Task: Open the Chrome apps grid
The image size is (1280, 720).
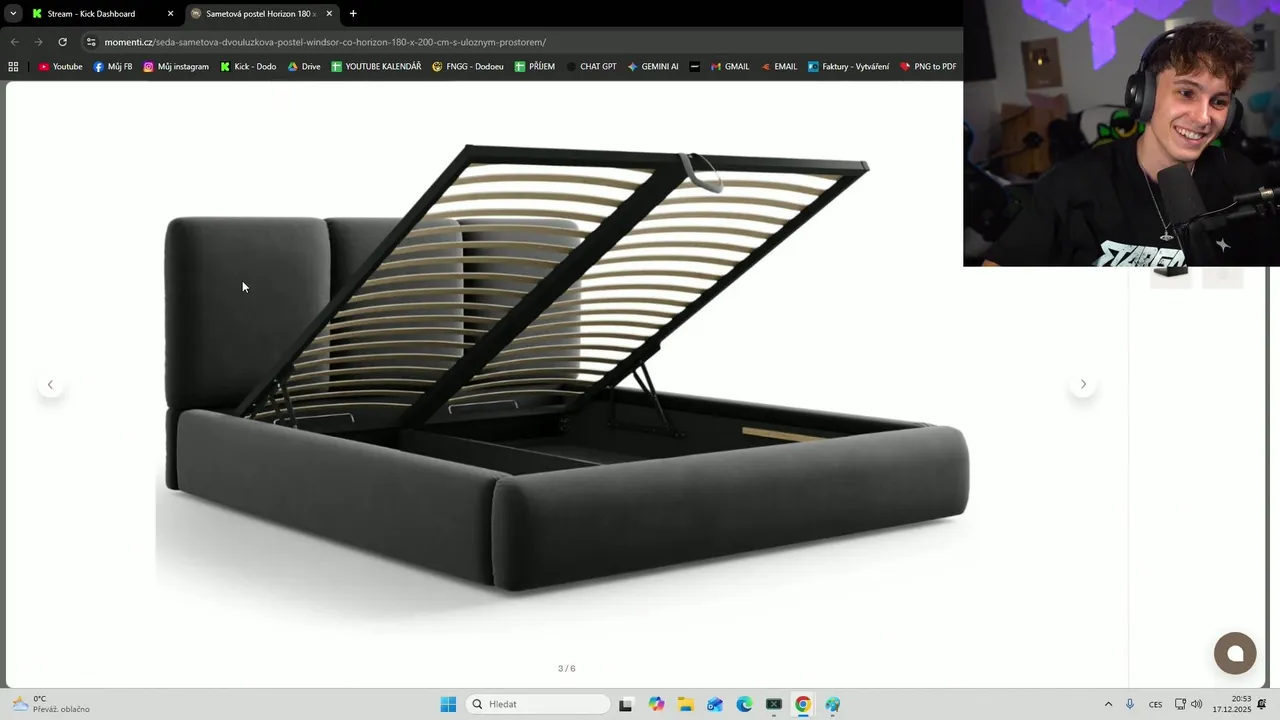Action: pos(13,67)
